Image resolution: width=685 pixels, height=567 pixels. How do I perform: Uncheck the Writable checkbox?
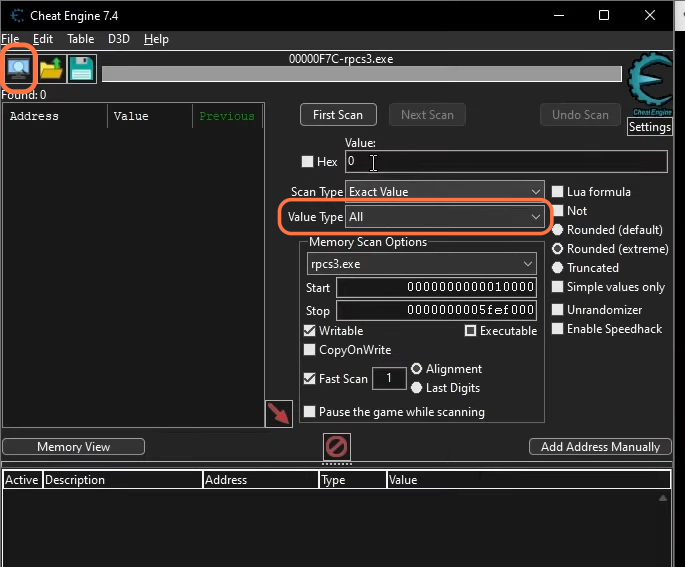pyautogui.click(x=309, y=331)
